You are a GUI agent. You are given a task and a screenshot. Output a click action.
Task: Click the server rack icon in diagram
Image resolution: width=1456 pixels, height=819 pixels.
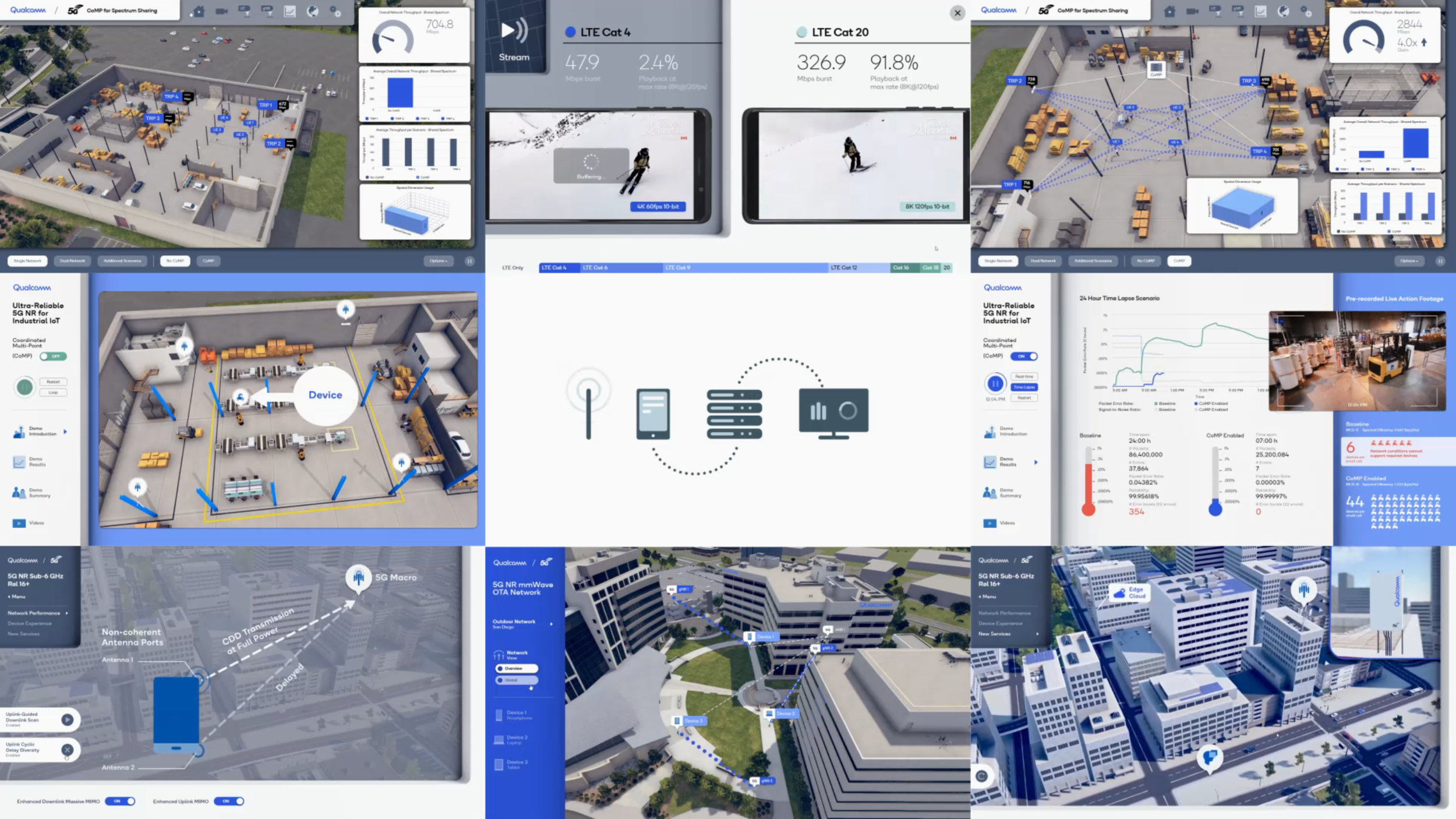[x=734, y=414]
